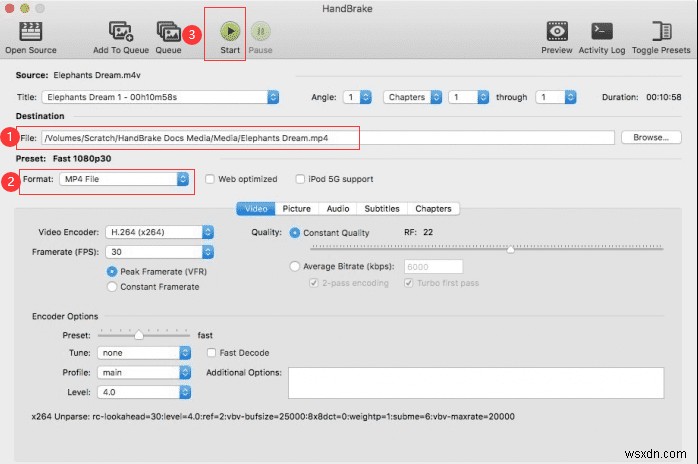Click the Average Bitrate value field
Image resolution: width=698 pixels, height=464 pixels.
434,267
